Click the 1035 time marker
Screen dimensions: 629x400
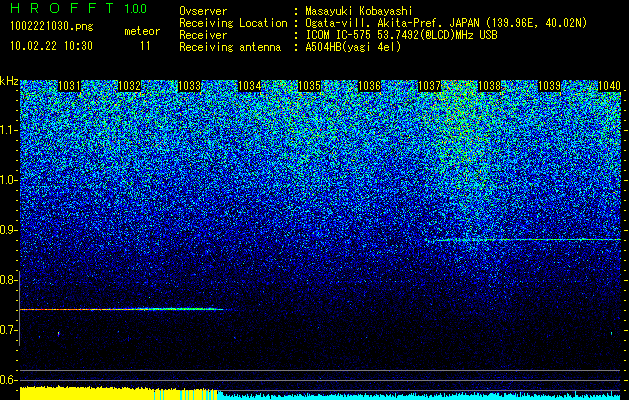(x=309, y=86)
